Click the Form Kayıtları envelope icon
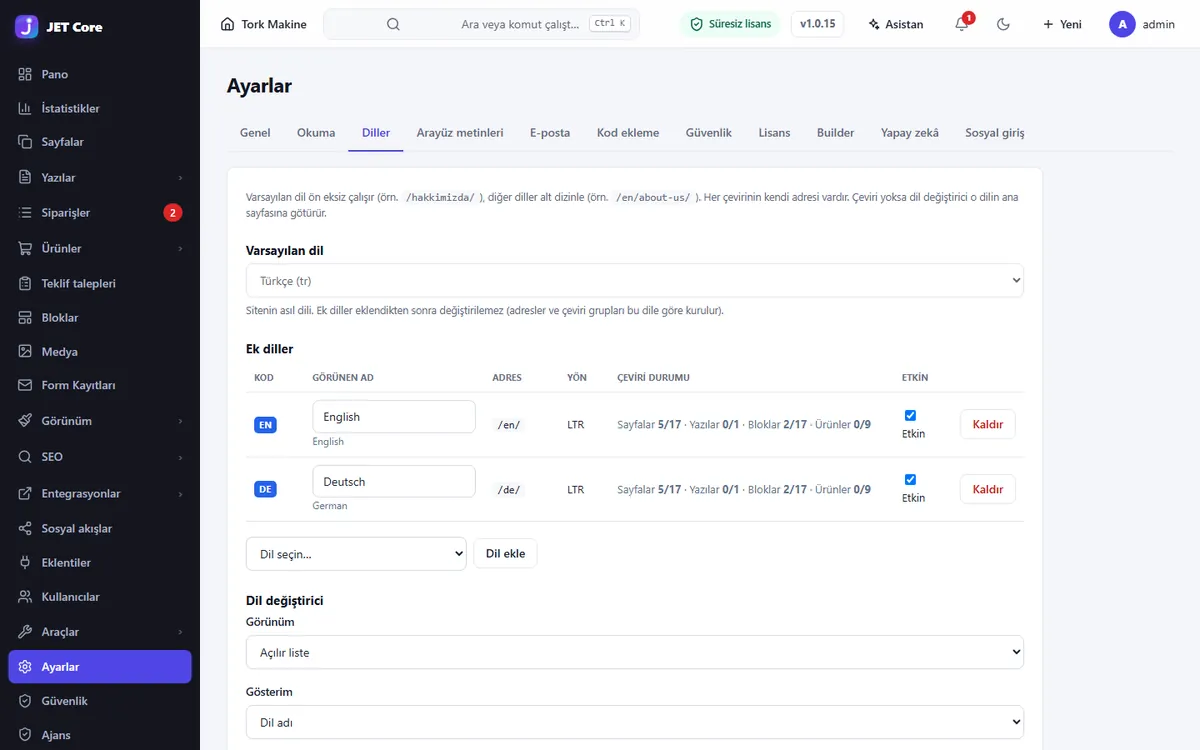The image size is (1200, 750). click(25, 385)
